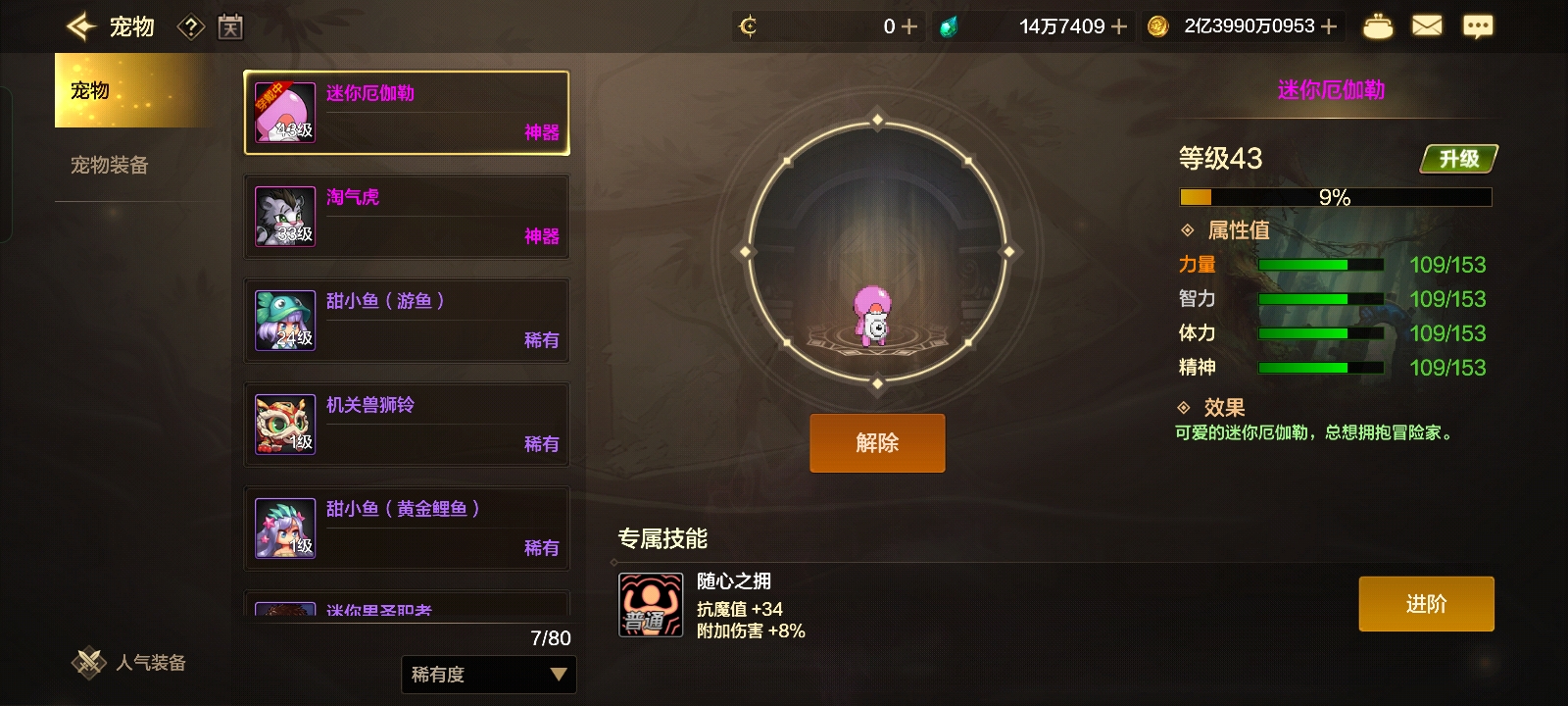Select the 淘气虎 pet entry

click(407, 217)
